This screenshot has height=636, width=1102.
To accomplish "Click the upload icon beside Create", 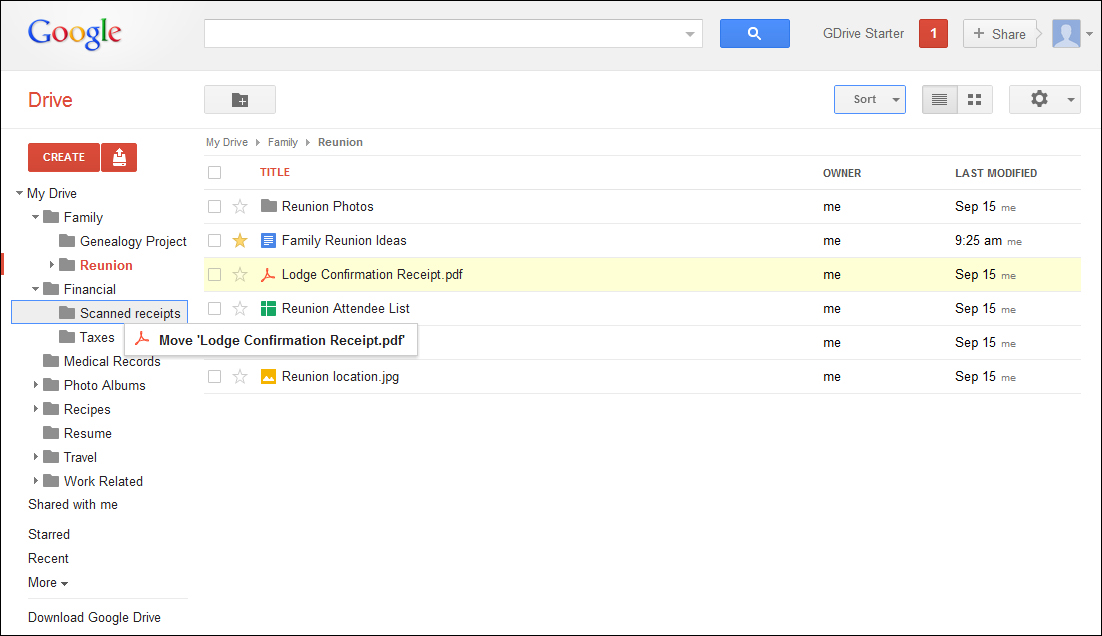I will click(x=119, y=157).
